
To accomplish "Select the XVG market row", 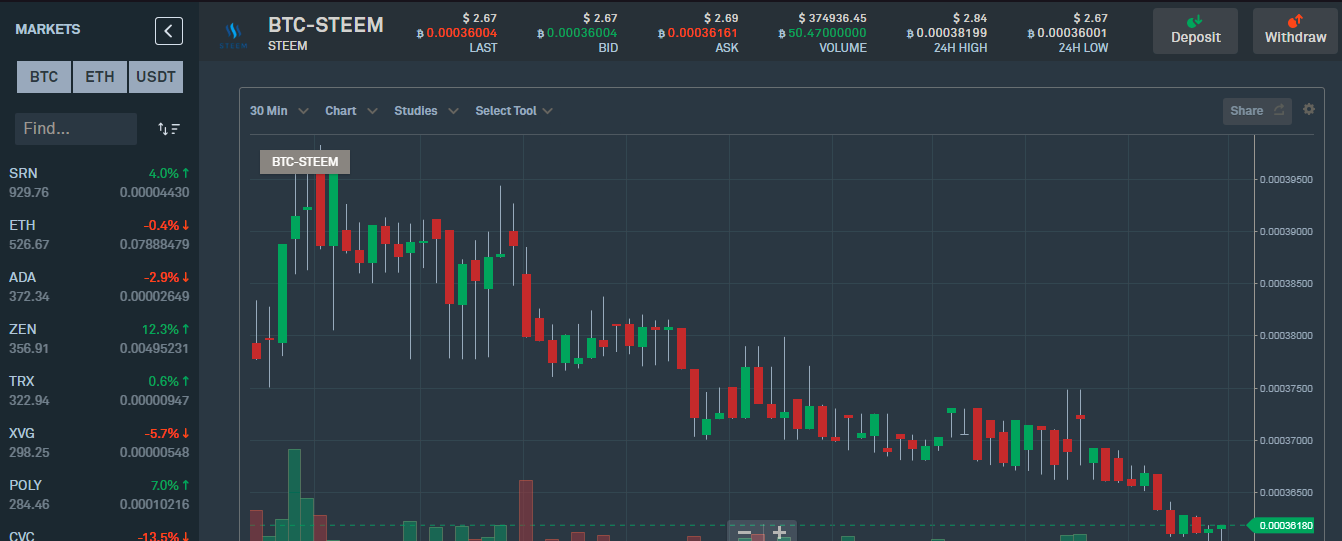I will pos(99,443).
